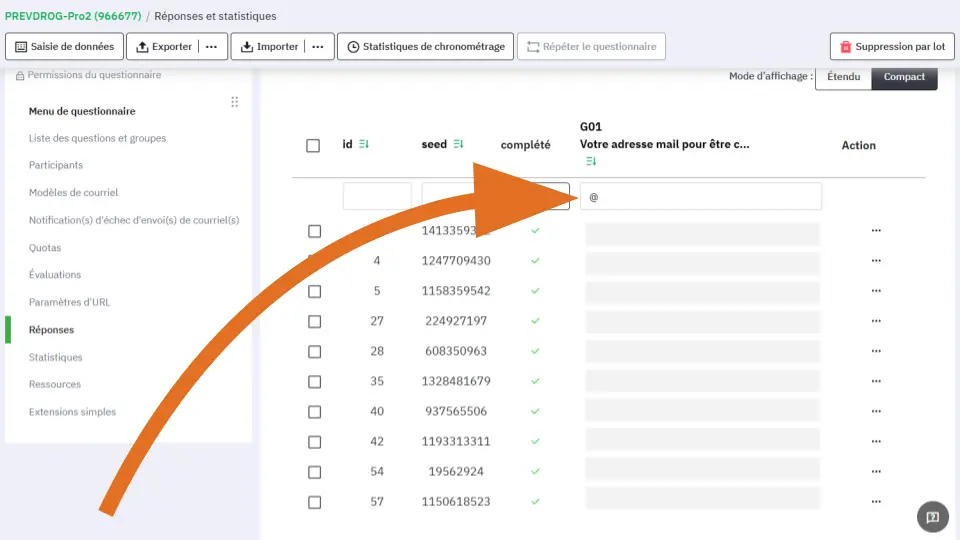Image resolution: width=960 pixels, height=540 pixels.
Task: Open Statistiques de chronométrage
Action: click(x=425, y=46)
